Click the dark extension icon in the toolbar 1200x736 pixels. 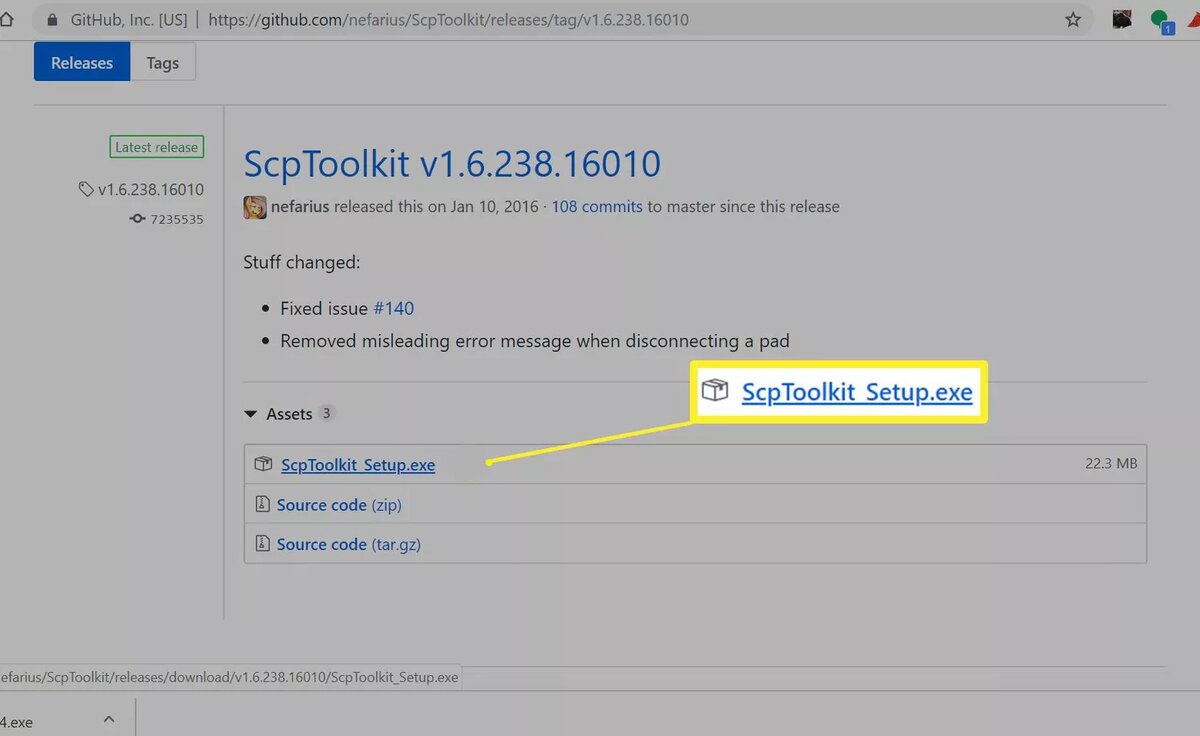(x=1123, y=19)
